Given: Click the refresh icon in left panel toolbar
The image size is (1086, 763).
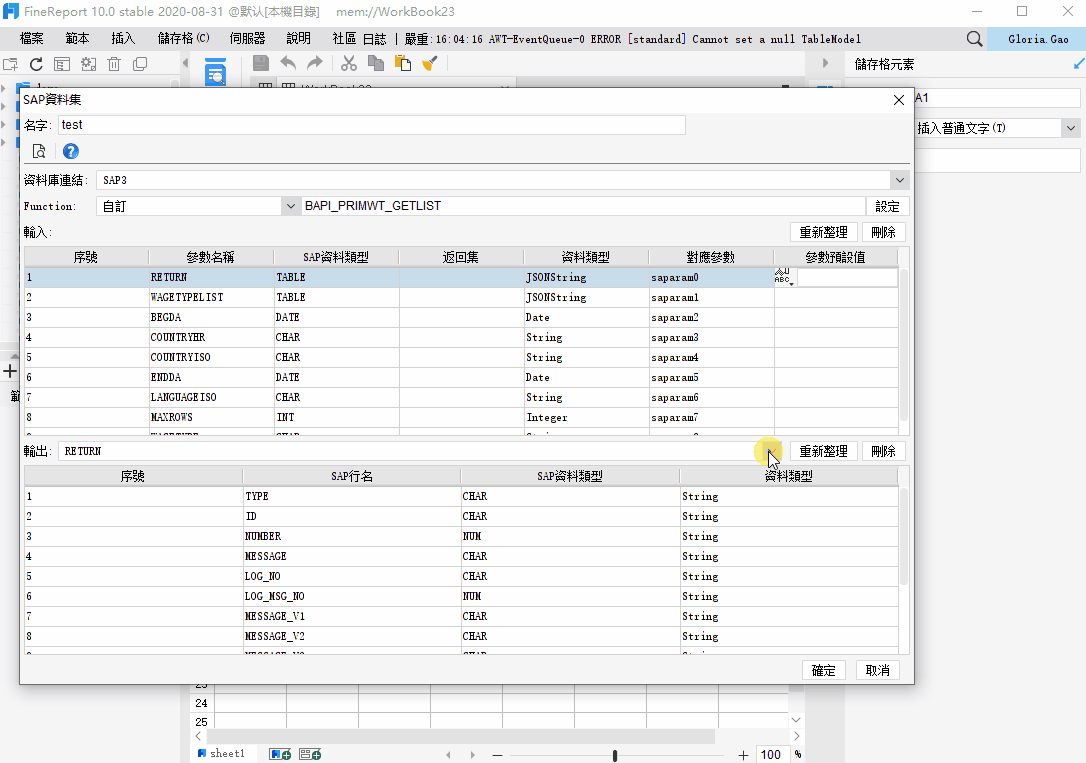Looking at the screenshot, I should [36, 64].
